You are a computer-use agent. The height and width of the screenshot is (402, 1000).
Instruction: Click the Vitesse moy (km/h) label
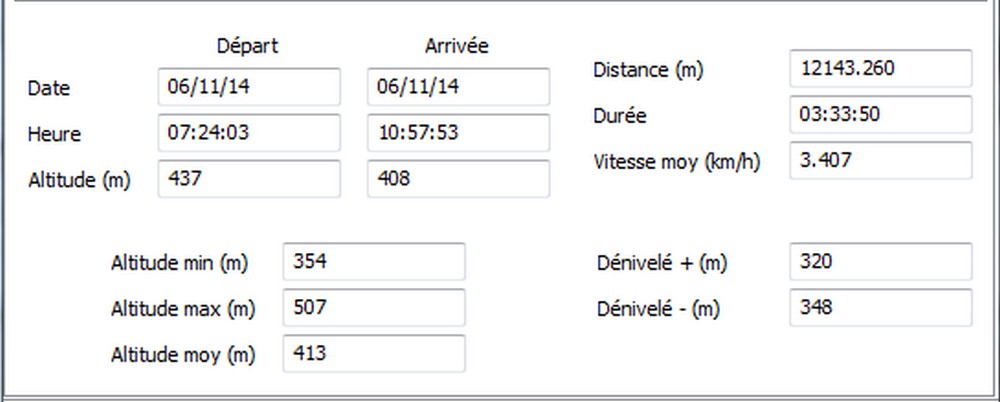tap(677, 162)
